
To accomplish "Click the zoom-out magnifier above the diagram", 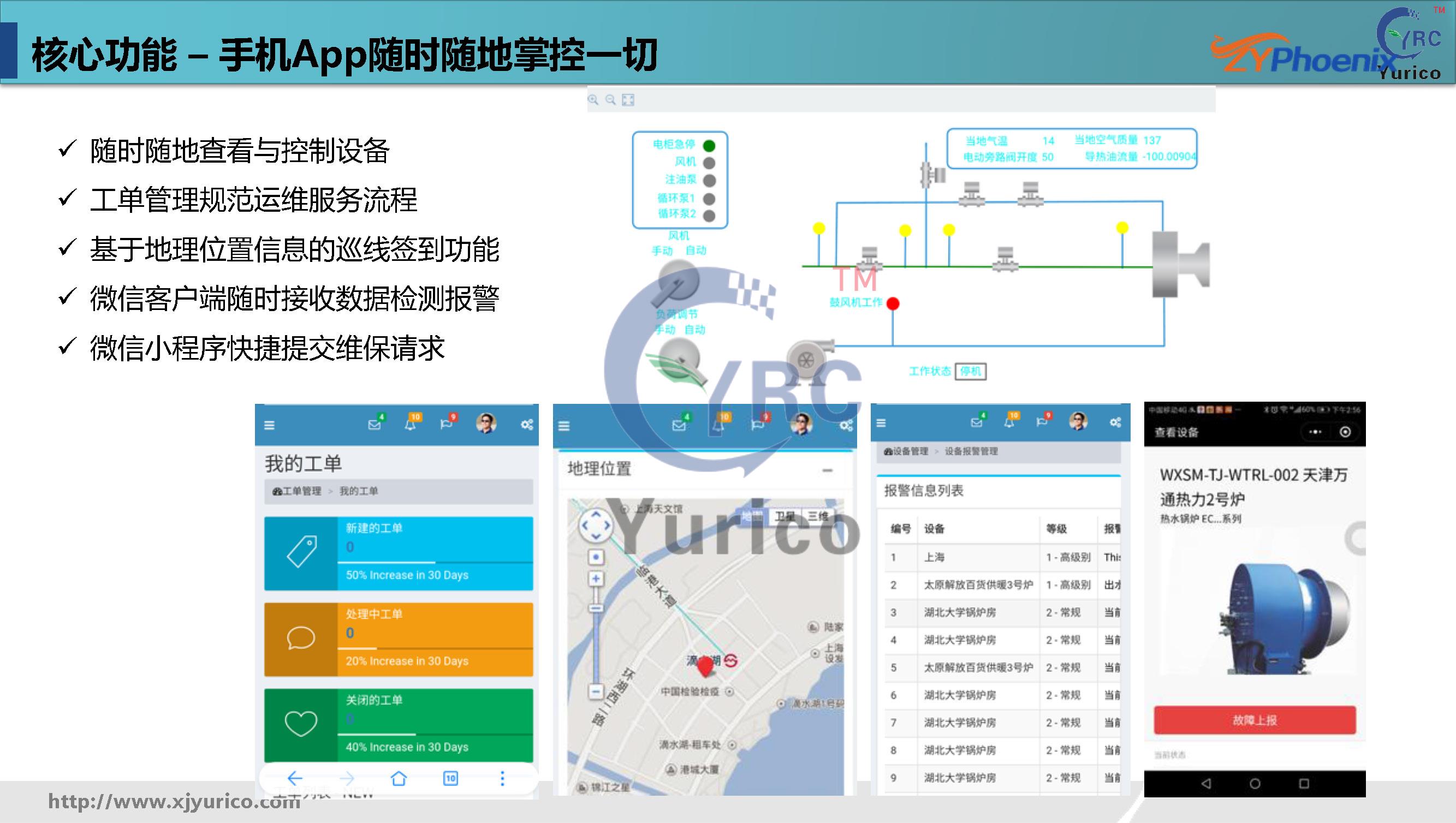I will (x=611, y=100).
